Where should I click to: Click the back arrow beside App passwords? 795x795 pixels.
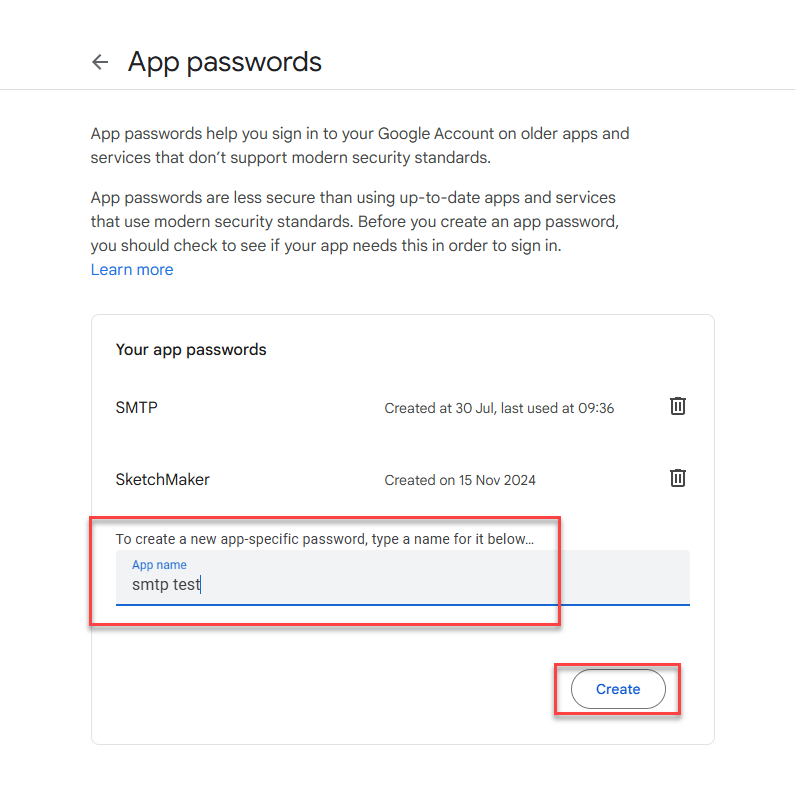pos(100,62)
